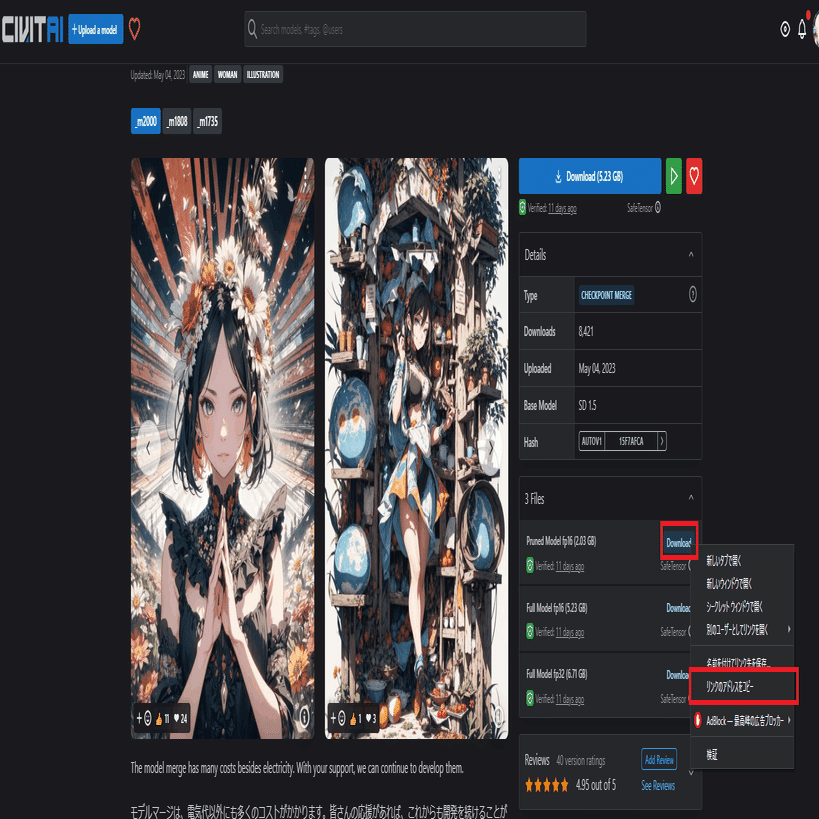This screenshot has height=819, width=819.
Task: Click the download count 8,421
Action: pyautogui.click(x=586, y=331)
